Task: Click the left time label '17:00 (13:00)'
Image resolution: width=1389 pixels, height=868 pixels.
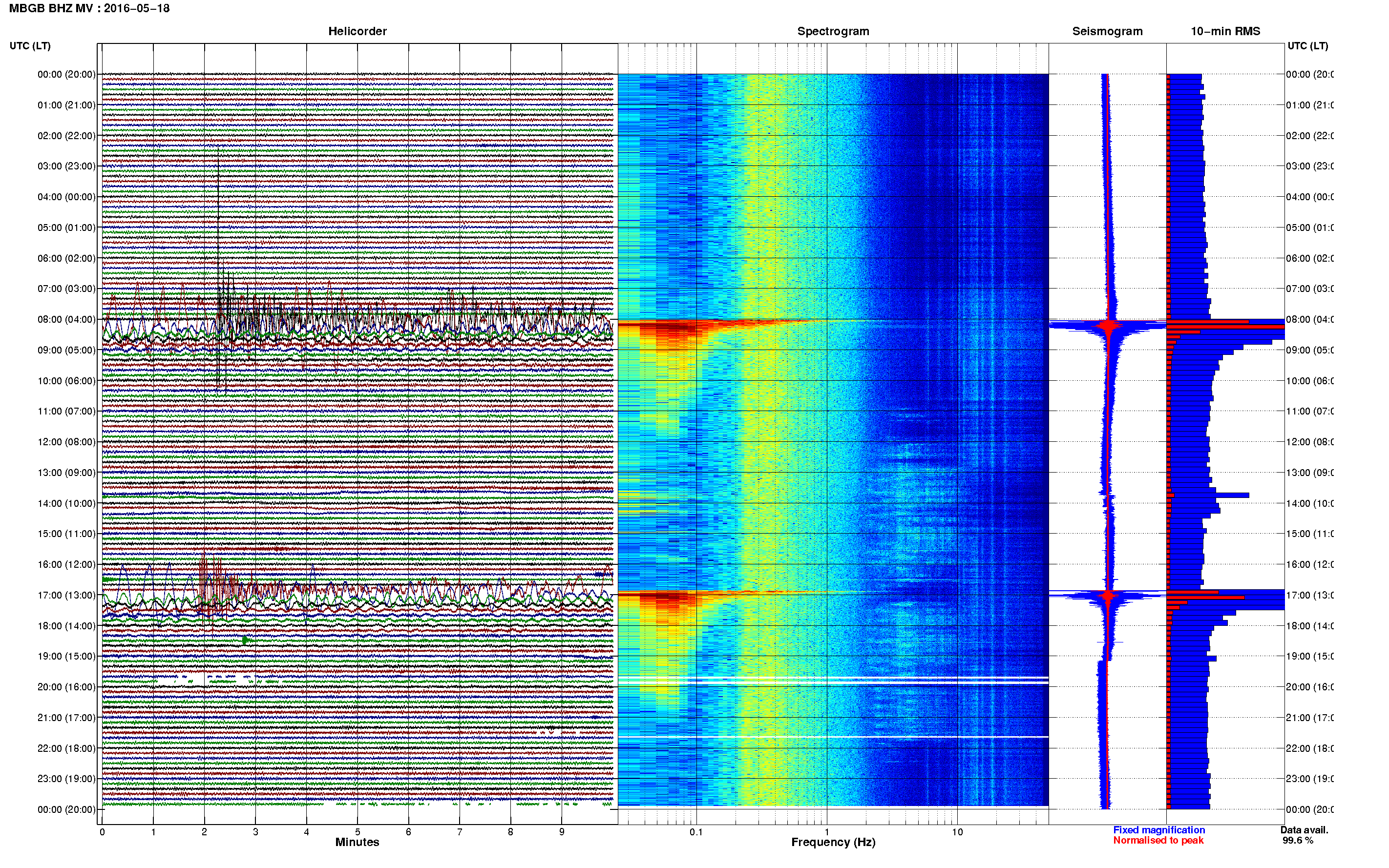Action: 66,595
